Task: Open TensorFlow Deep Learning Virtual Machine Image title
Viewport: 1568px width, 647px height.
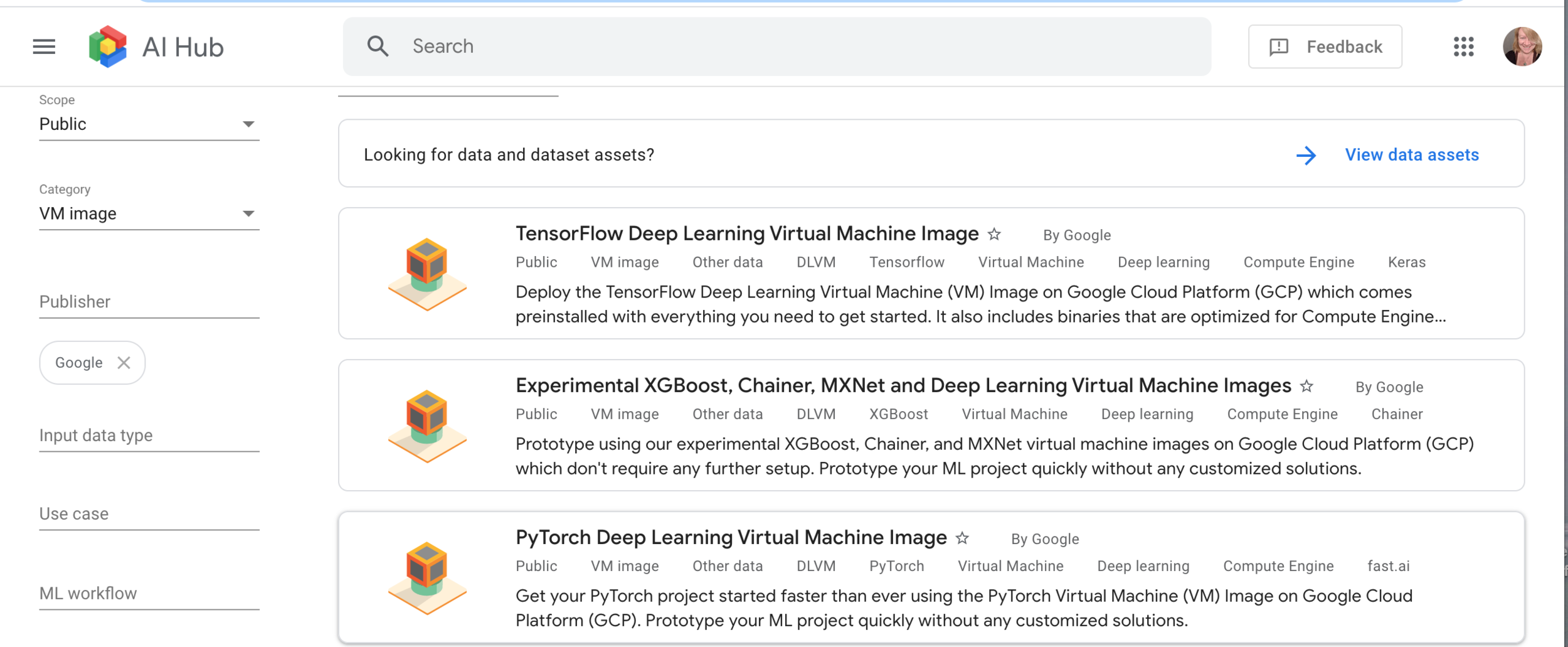Action: 747,233
